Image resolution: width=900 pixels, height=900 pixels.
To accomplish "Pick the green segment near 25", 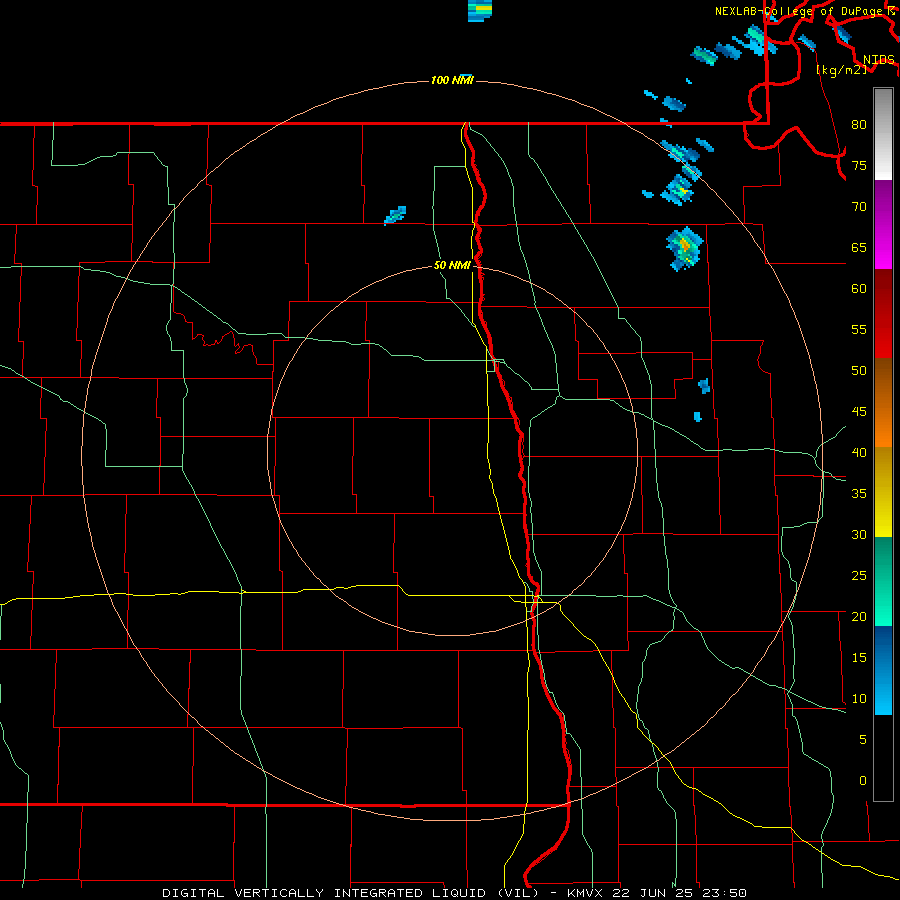I will coord(883,581).
